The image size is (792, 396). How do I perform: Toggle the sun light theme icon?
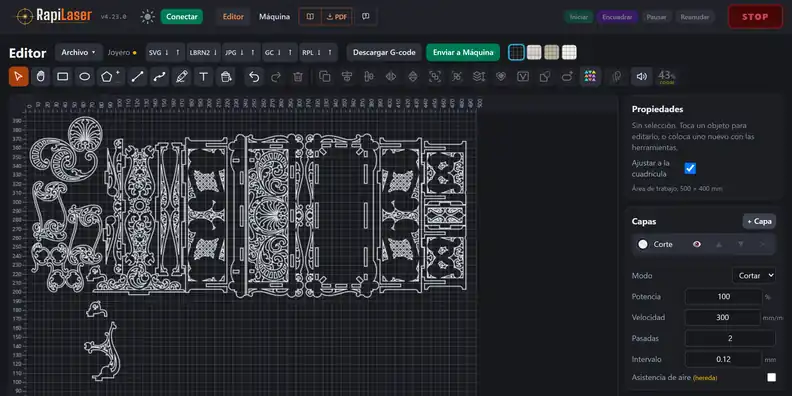[147, 17]
